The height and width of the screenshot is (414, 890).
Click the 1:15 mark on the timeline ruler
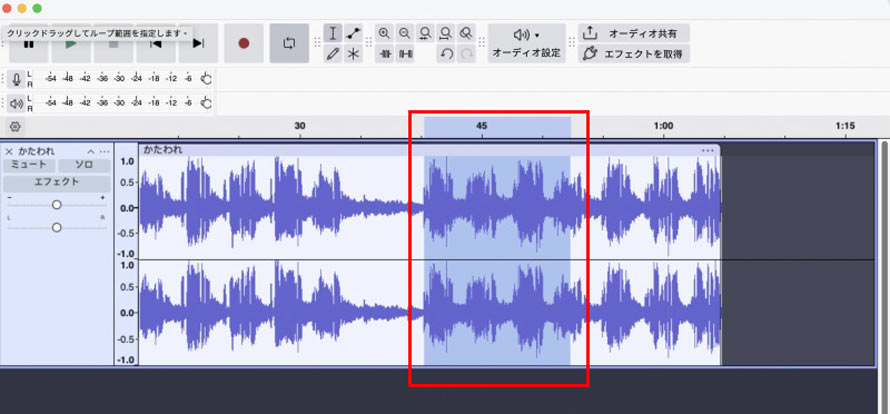845,126
